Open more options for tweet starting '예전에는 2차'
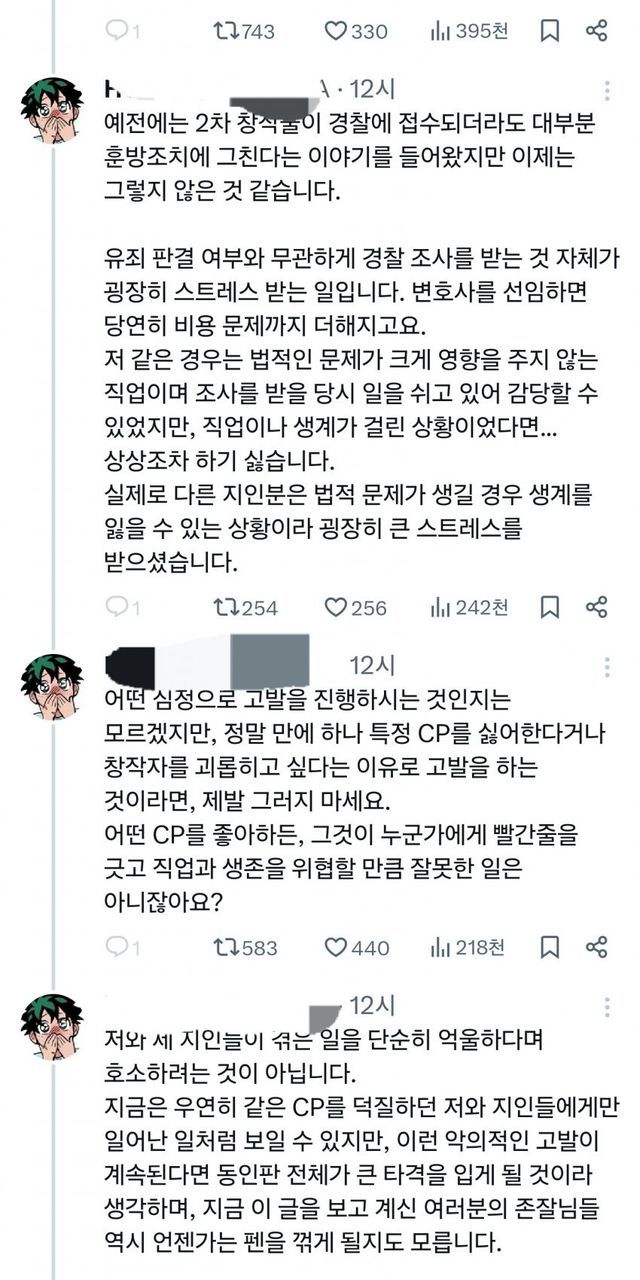640x1280 pixels. [x=607, y=89]
